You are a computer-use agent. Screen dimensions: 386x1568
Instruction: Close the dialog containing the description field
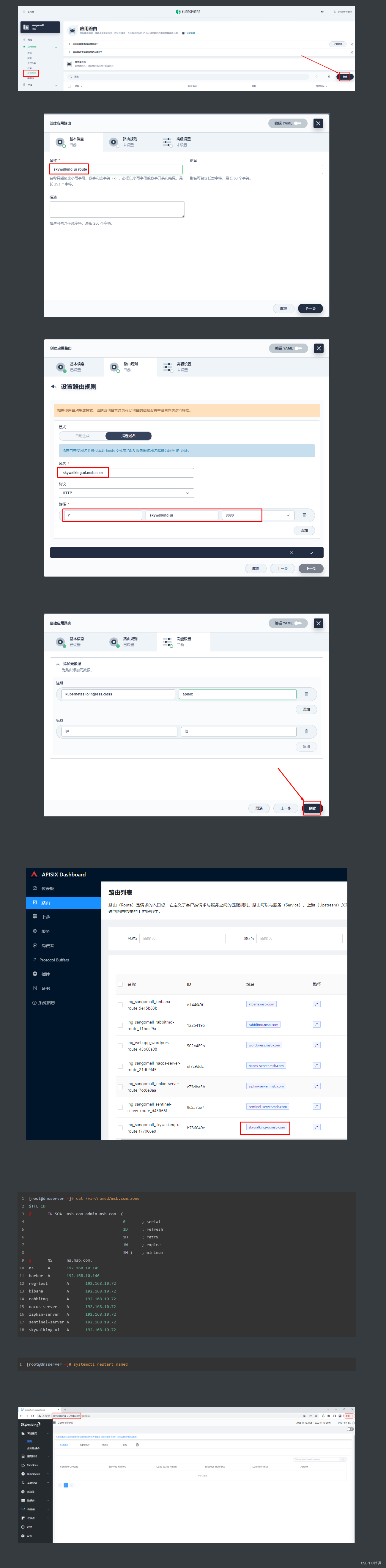[x=318, y=123]
